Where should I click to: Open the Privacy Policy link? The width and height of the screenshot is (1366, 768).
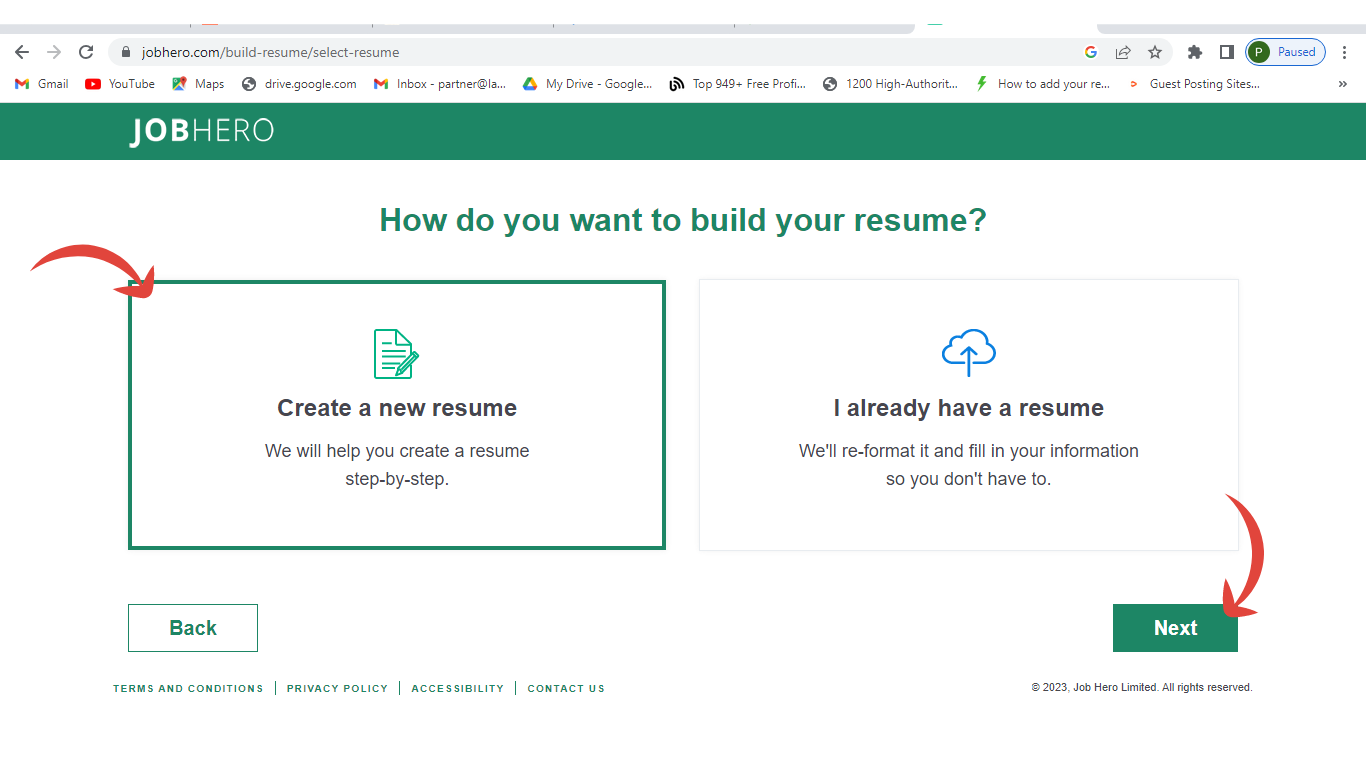tap(337, 688)
